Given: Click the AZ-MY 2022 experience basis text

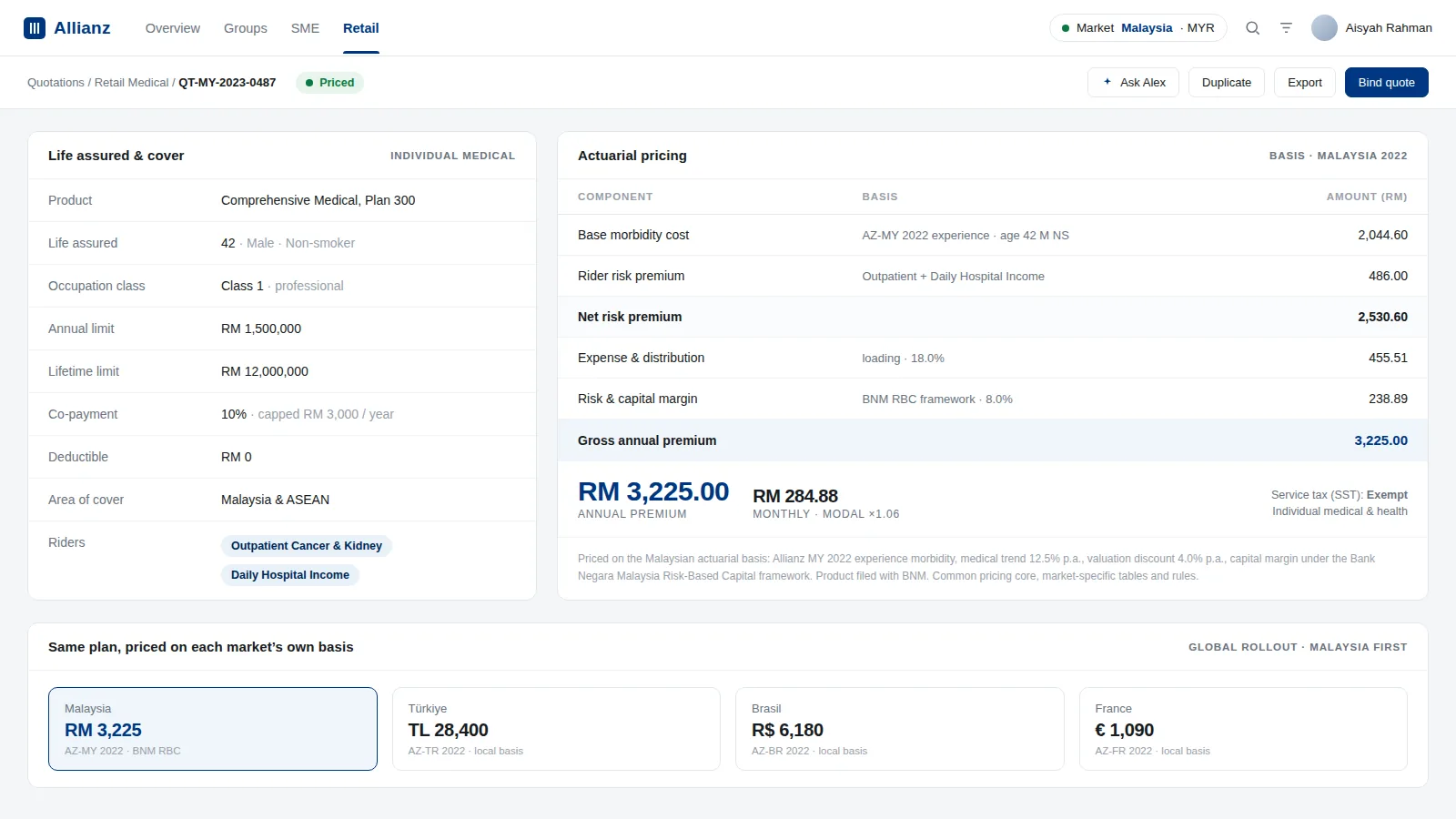Looking at the screenshot, I should pos(966,235).
